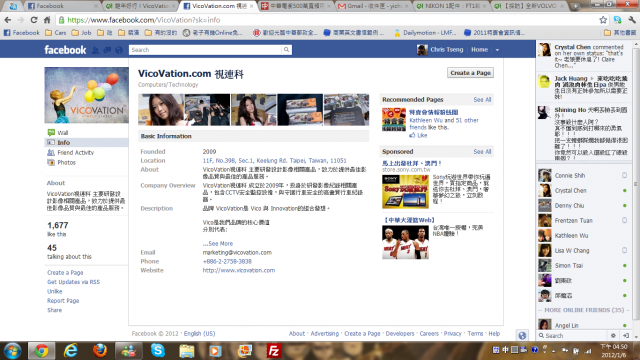Screen dimensions: 640x360
Task: Launch Firefox from taskbar
Action: coord(100,351)
